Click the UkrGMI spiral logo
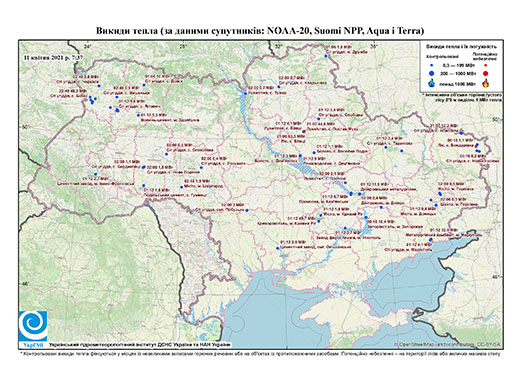 (x=33, y=326)
